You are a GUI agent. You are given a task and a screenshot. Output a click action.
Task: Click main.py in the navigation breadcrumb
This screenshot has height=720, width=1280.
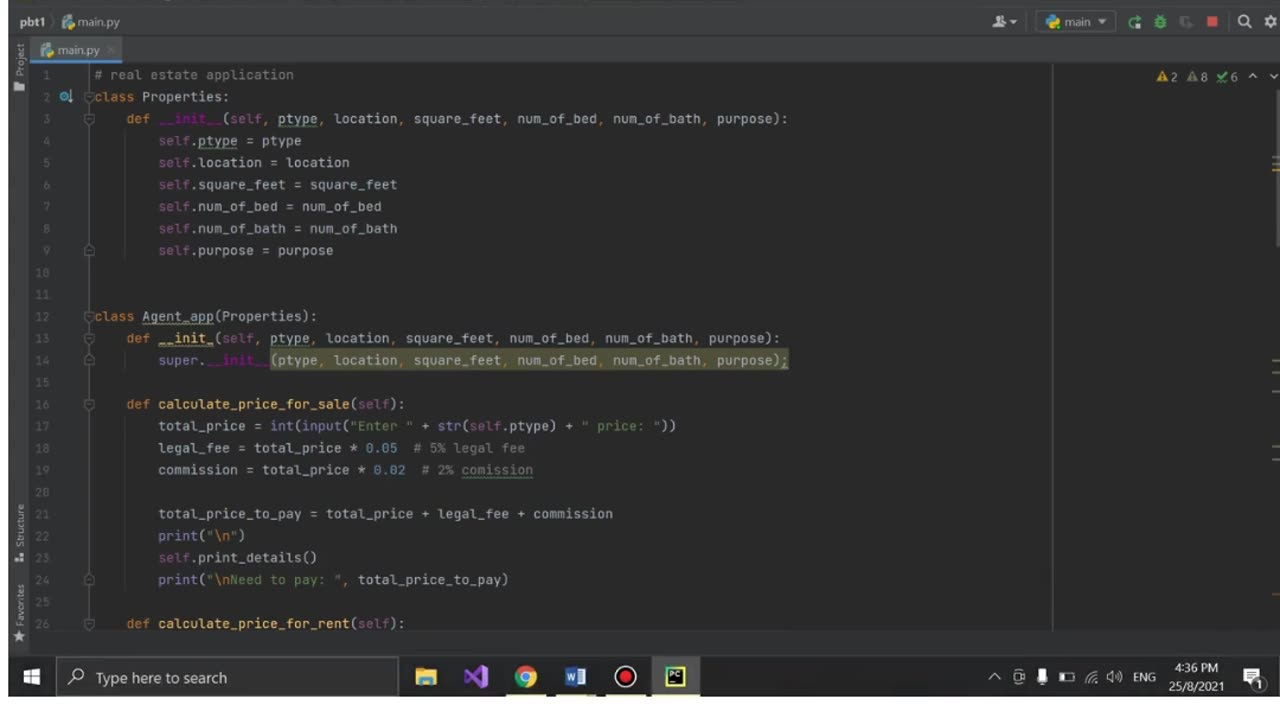pyautogui.click(x=90, y=21)
